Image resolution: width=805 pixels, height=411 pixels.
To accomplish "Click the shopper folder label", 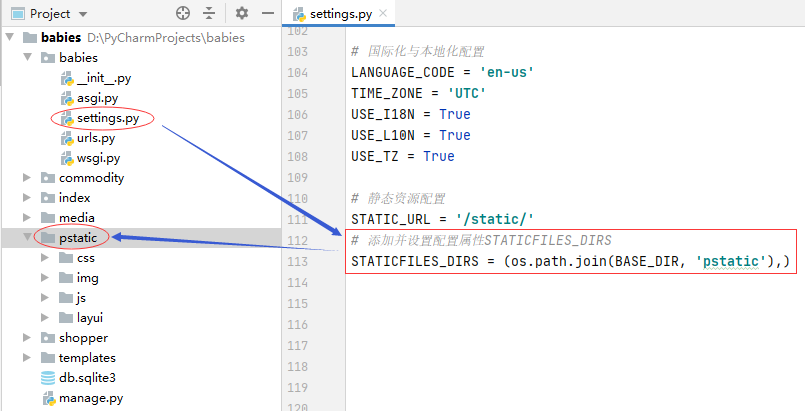I will coord(83,338).
